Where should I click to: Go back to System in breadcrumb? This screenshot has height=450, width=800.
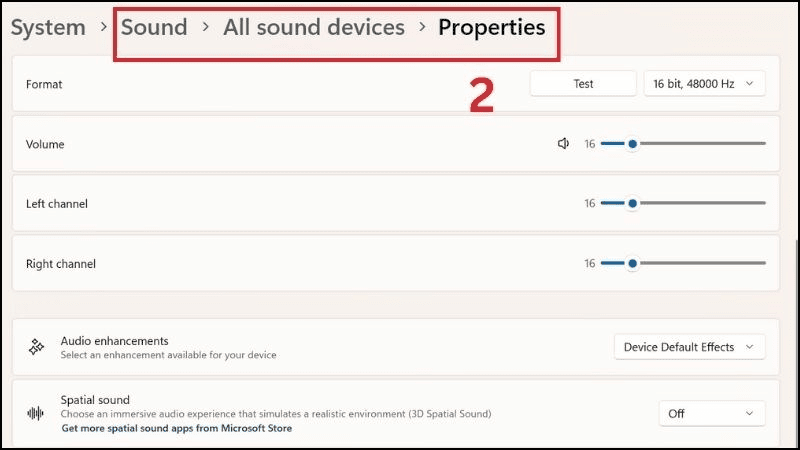48,27
